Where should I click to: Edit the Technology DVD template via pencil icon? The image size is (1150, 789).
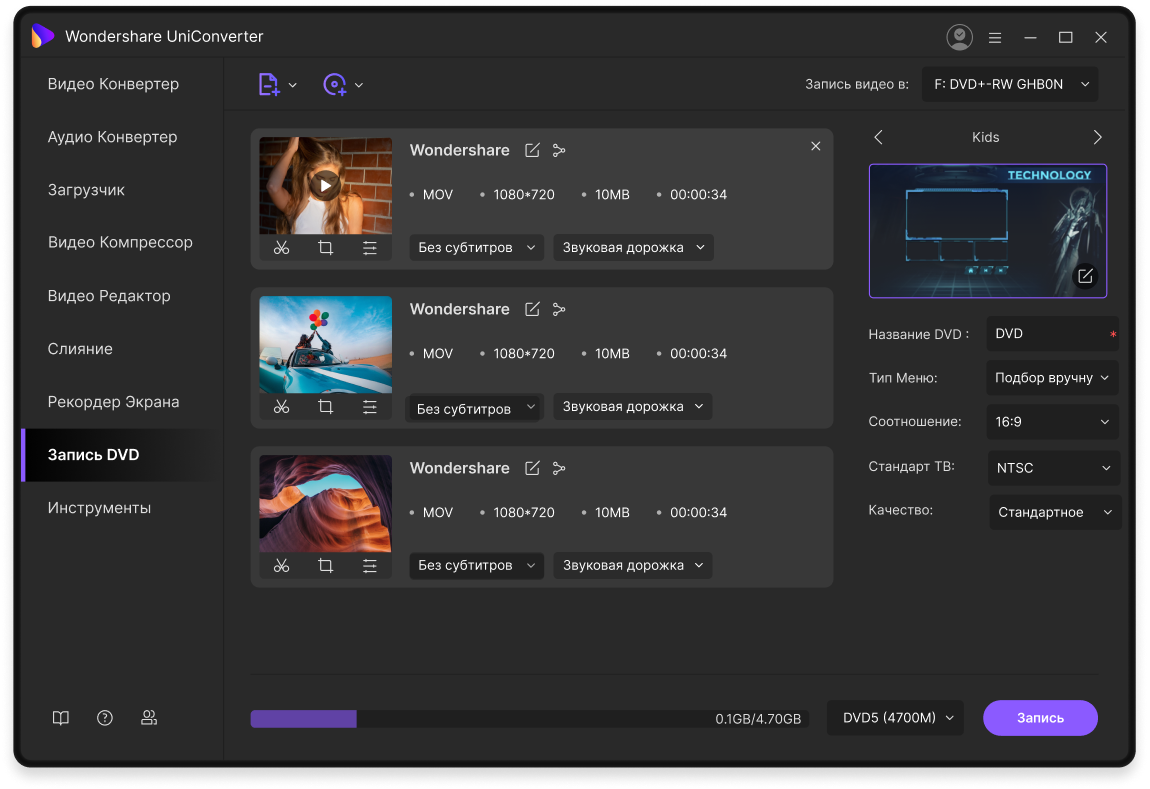click(x=1085, y=276)
